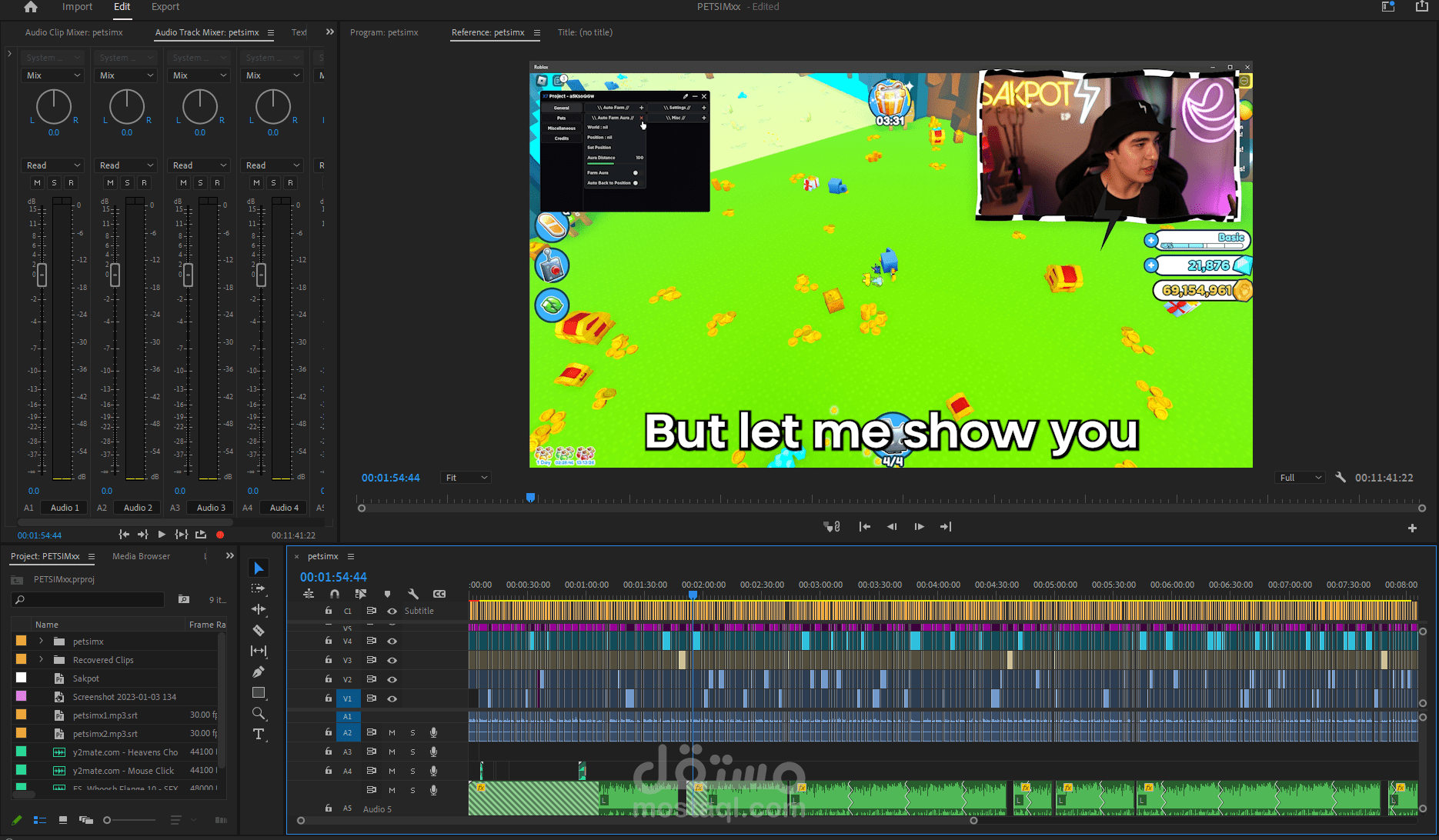Switch to the Media Browser tab
Image resolution: width=1439 pixels, height=840 pixels.
click(x=141, y=556)
